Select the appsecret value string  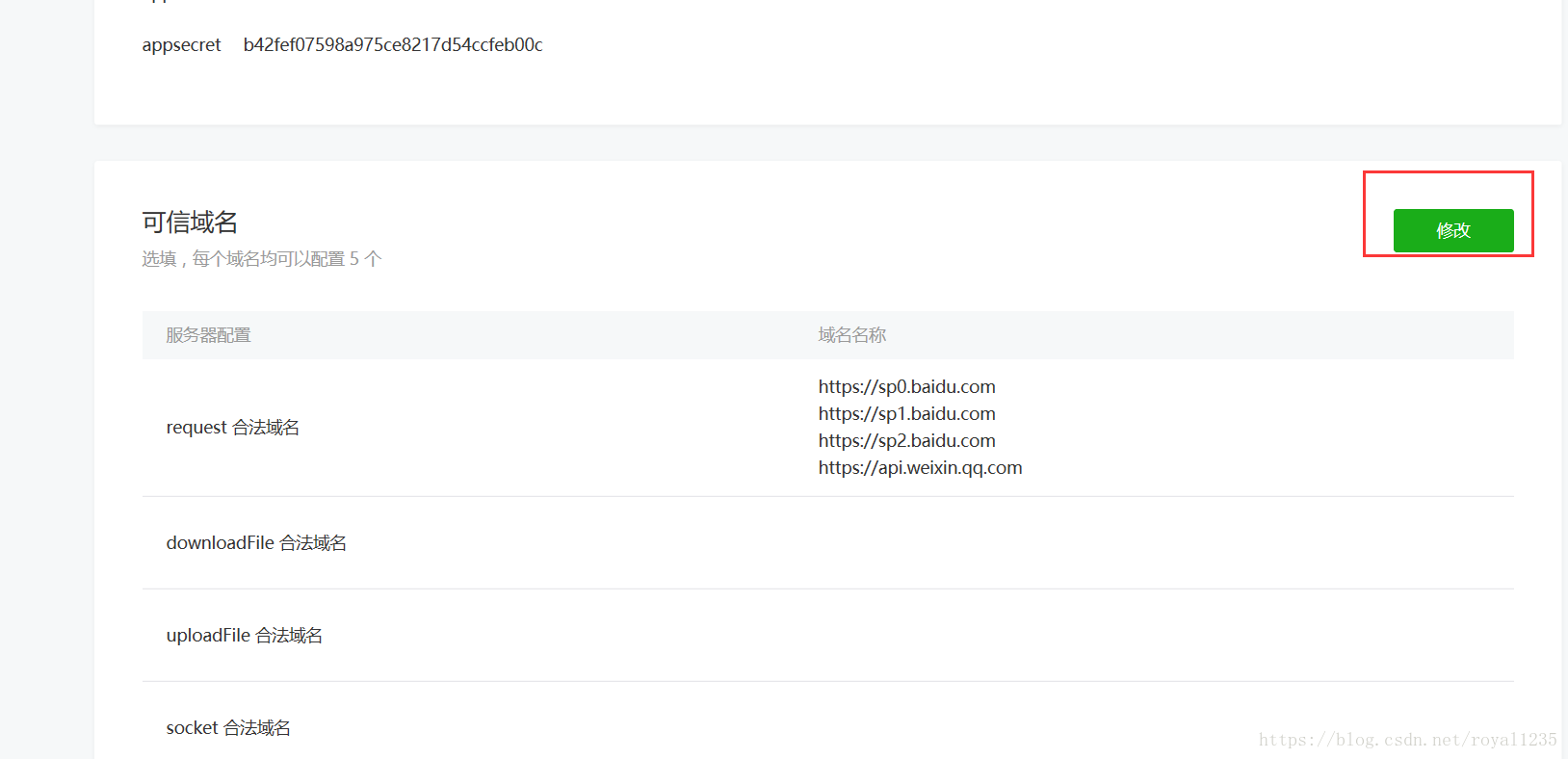pos(393,45)
